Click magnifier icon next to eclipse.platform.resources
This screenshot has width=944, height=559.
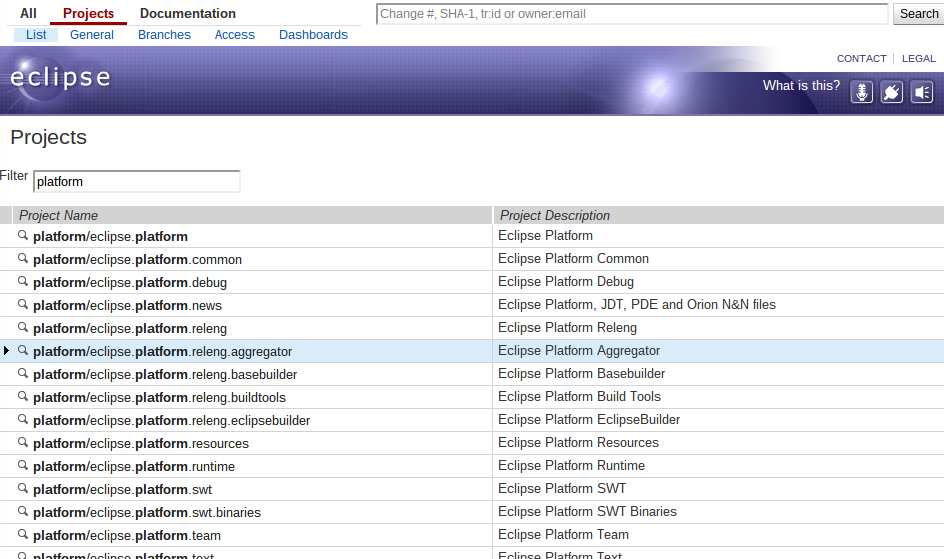click(x=23, y=442)
